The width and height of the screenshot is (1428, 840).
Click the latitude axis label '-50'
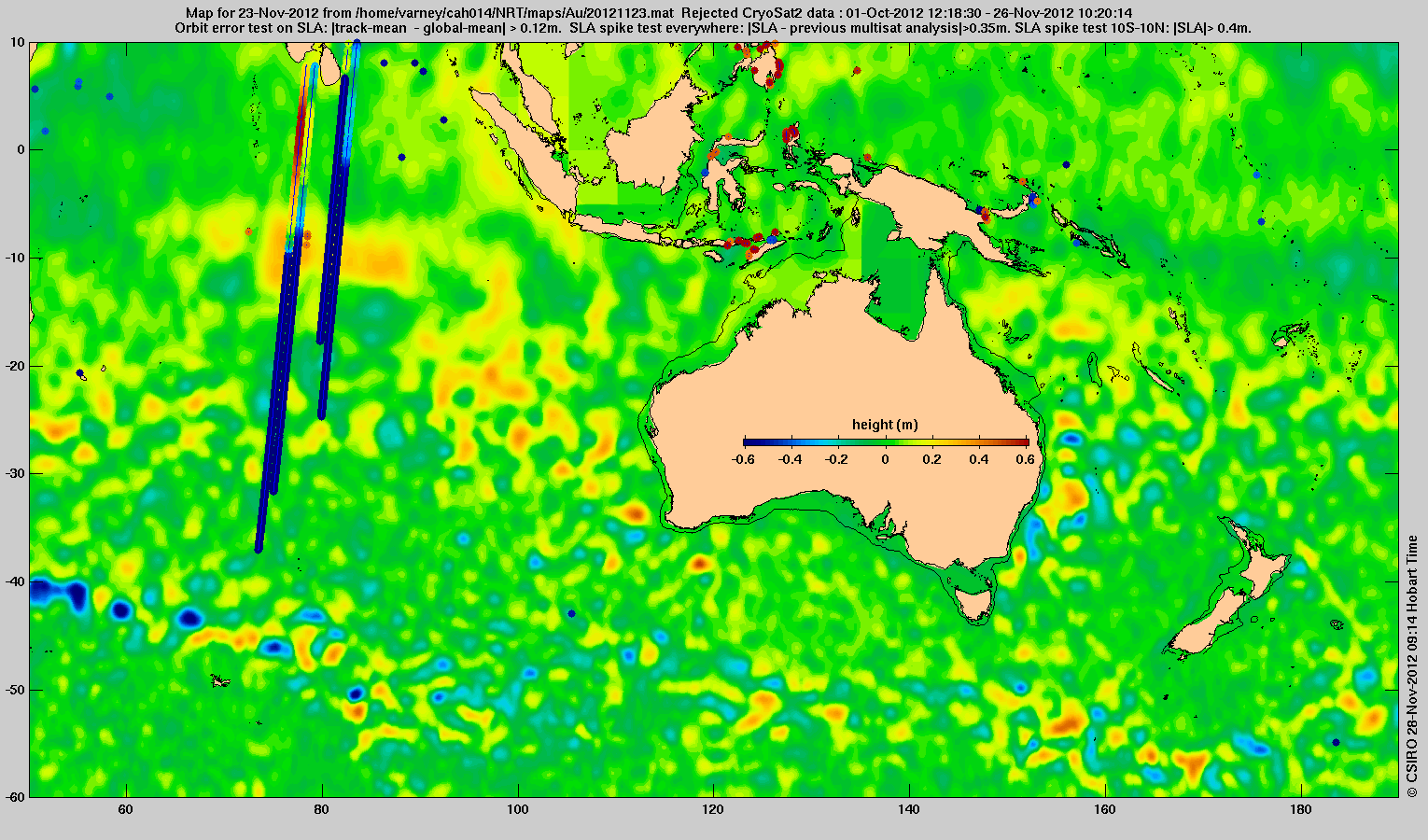tap(16, 690)
